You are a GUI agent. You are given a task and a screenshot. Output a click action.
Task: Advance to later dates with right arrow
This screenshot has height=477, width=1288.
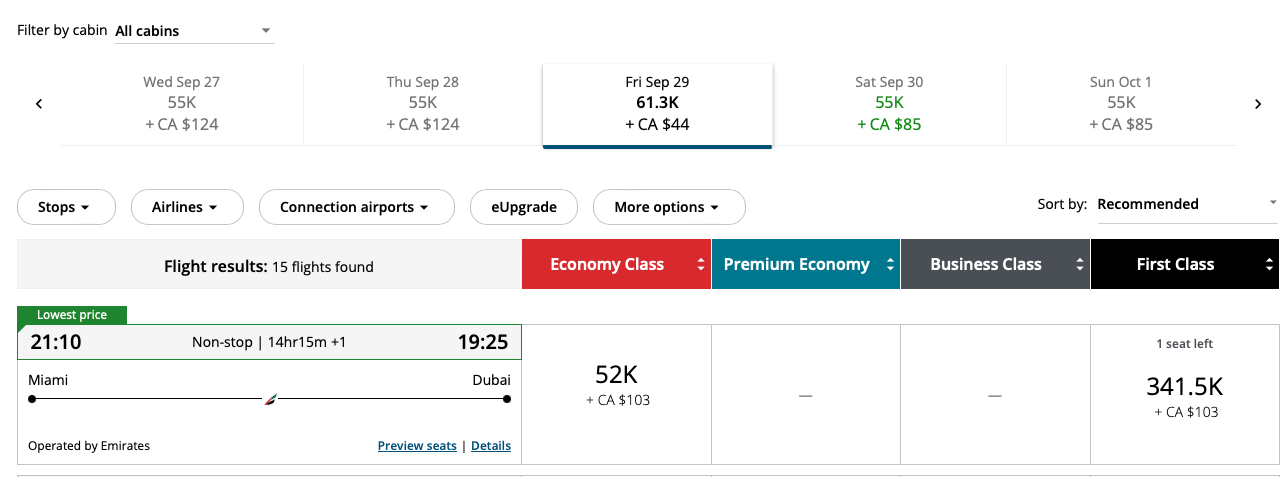(1258, 104)
